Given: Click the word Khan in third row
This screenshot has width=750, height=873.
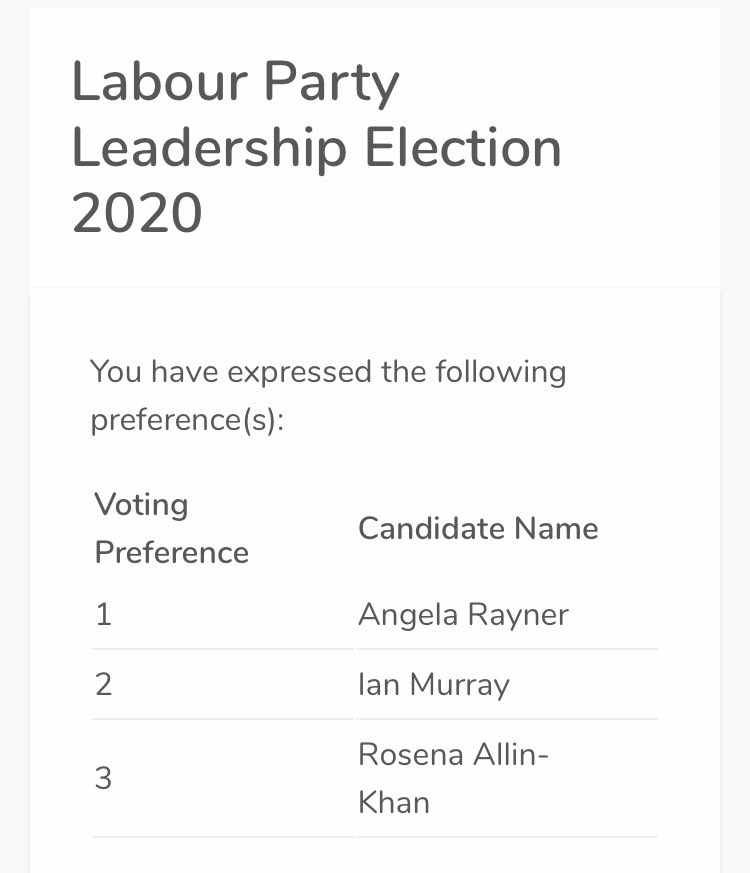Looking at the screenshot, I should [394, 801].
